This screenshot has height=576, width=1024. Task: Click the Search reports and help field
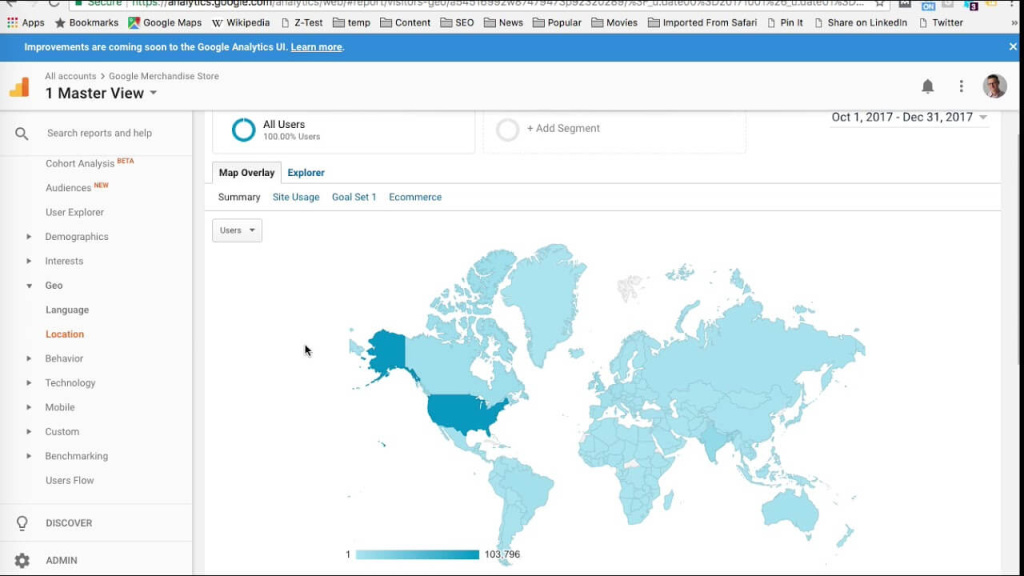coord(99,133)
